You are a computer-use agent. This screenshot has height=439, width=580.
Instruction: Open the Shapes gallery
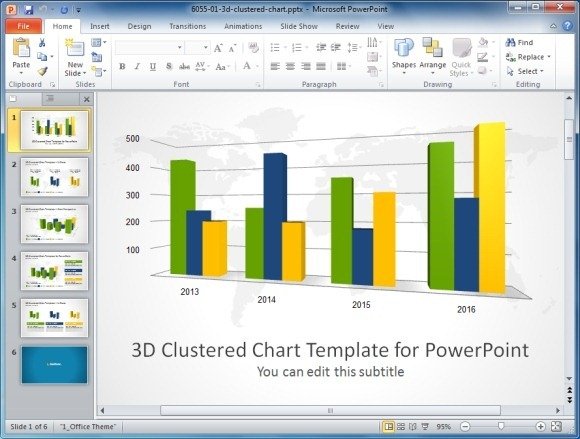coord(404,55)
